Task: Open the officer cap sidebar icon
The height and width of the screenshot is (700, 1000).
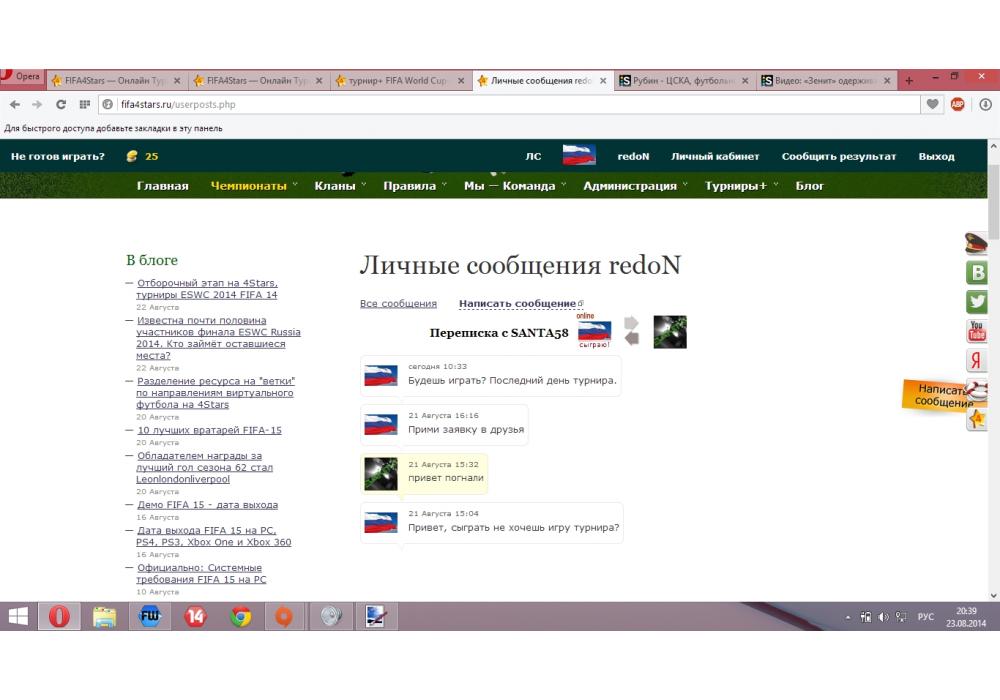Action: pyautogui.click(x=977, y=243)
